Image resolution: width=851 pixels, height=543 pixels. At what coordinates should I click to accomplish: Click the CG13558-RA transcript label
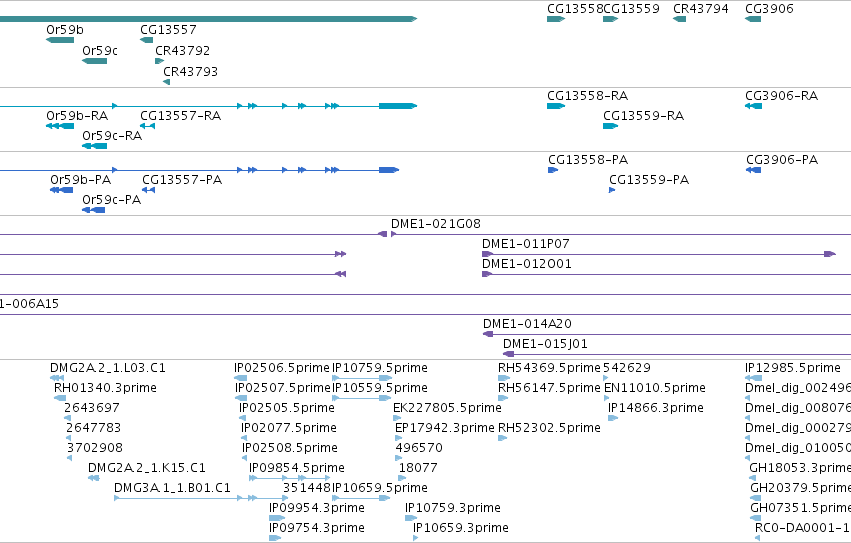click(x=587, y=96)
